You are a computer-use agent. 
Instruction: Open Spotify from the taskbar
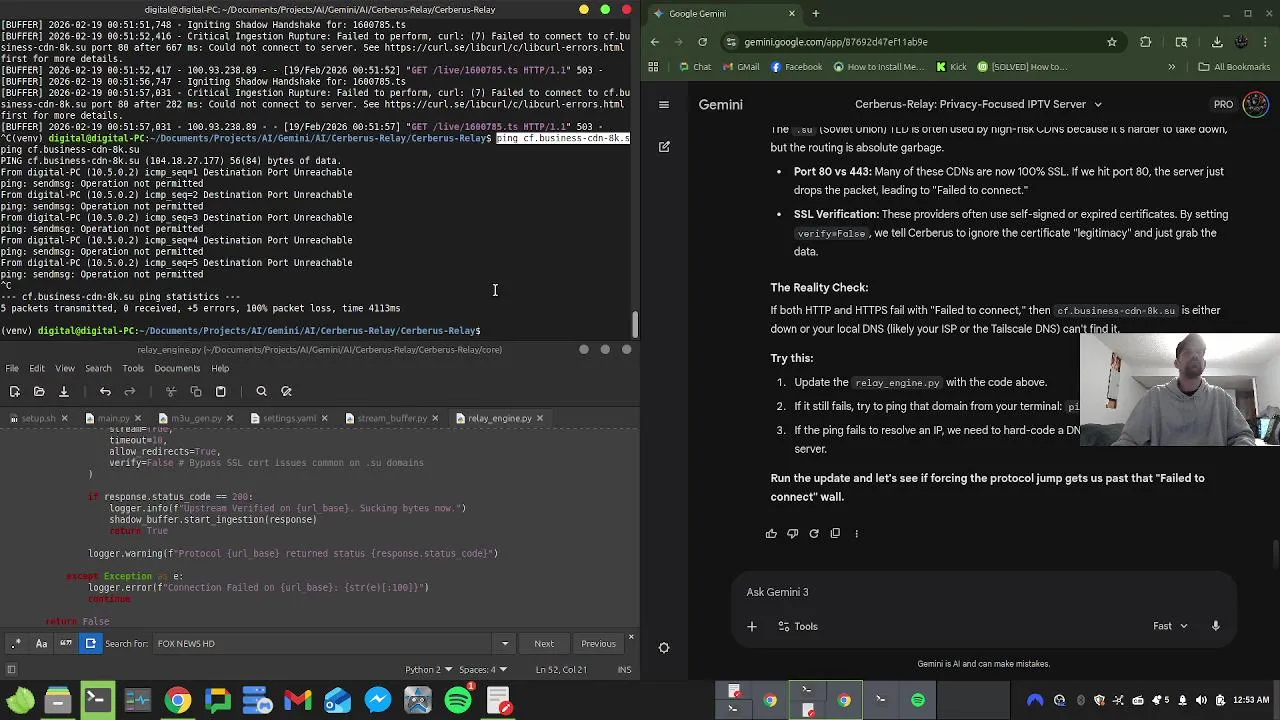[458, 700]
